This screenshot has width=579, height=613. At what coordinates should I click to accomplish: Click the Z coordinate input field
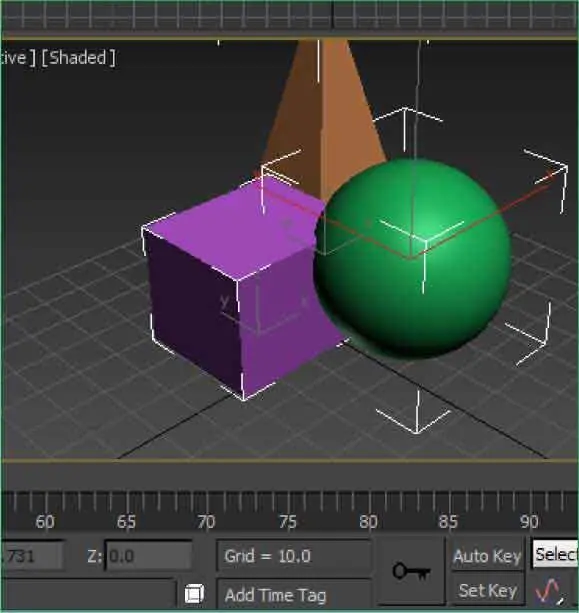[x=149, y=556]
